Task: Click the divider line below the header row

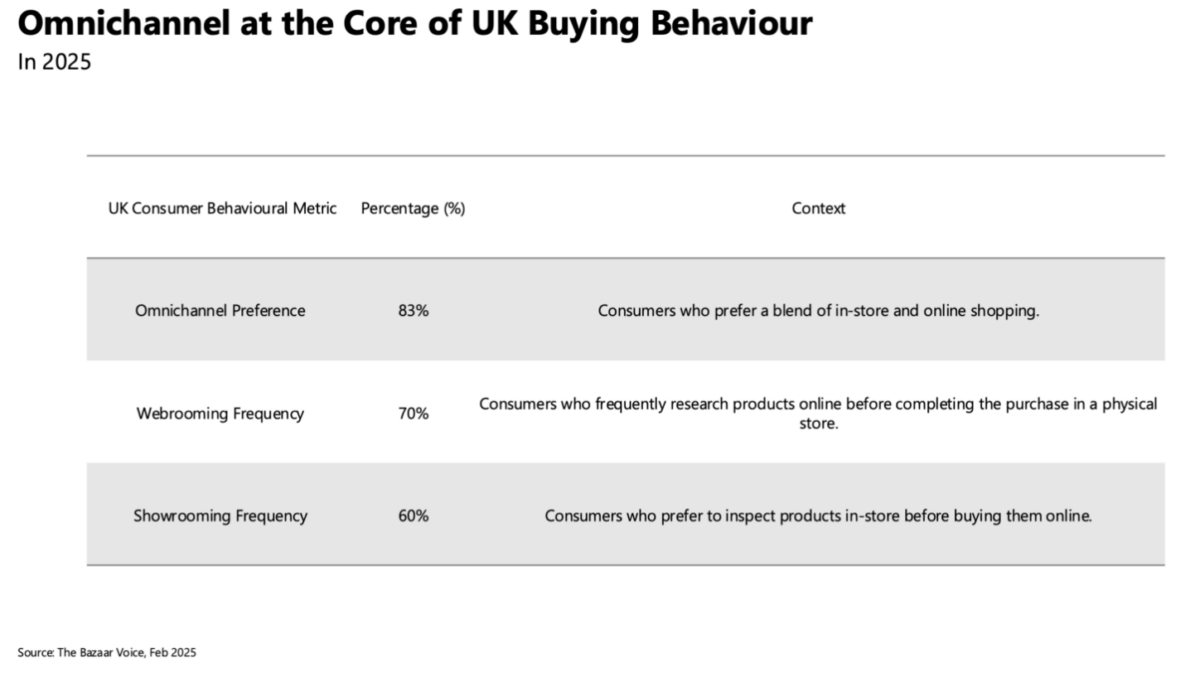Action: (x=625, y=258)
